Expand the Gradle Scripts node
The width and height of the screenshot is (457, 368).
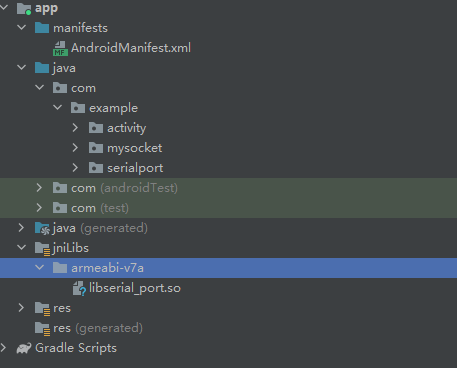(x=3, y=348)
